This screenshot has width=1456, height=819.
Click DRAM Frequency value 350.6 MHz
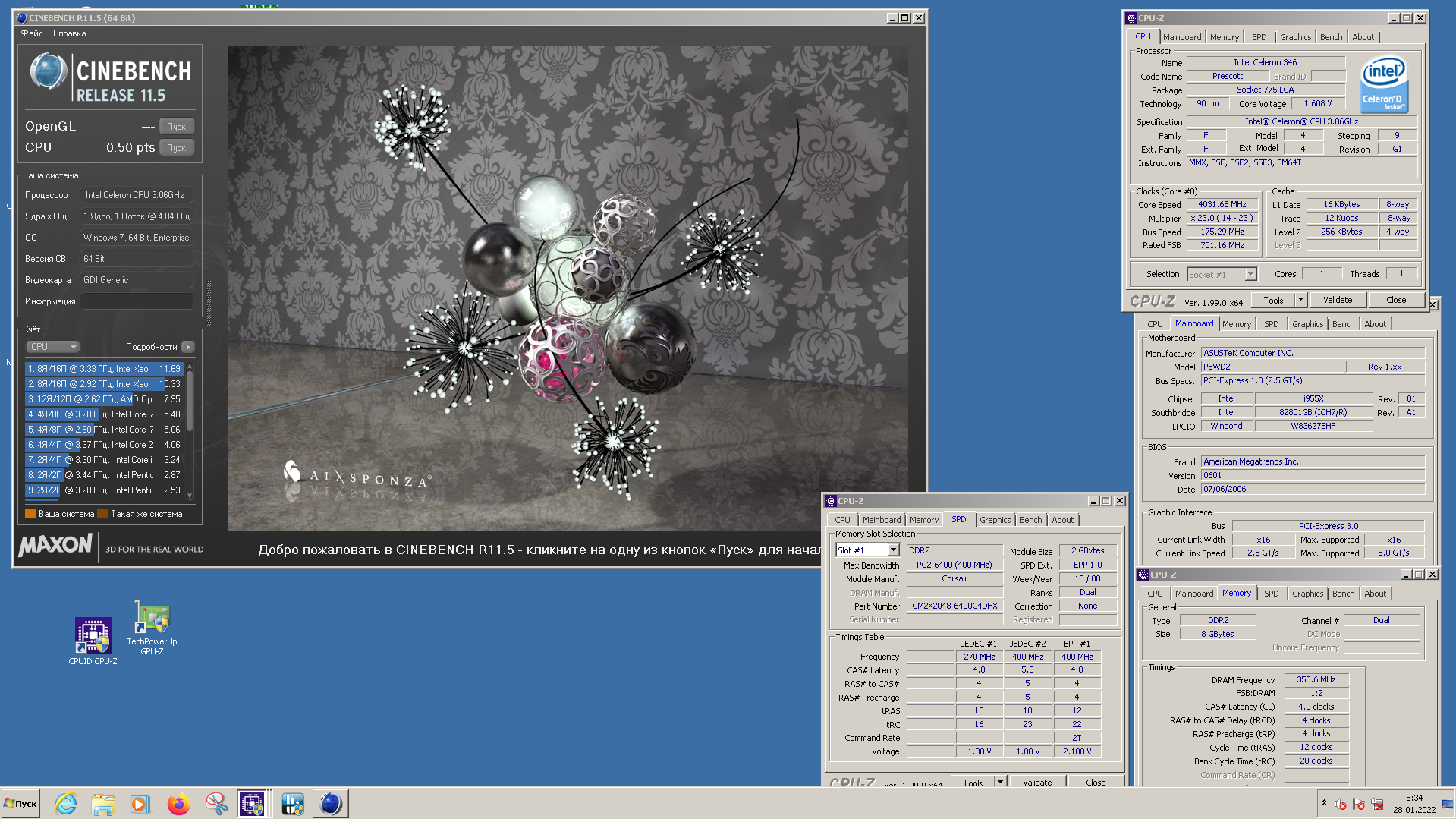pos(1316,679)
